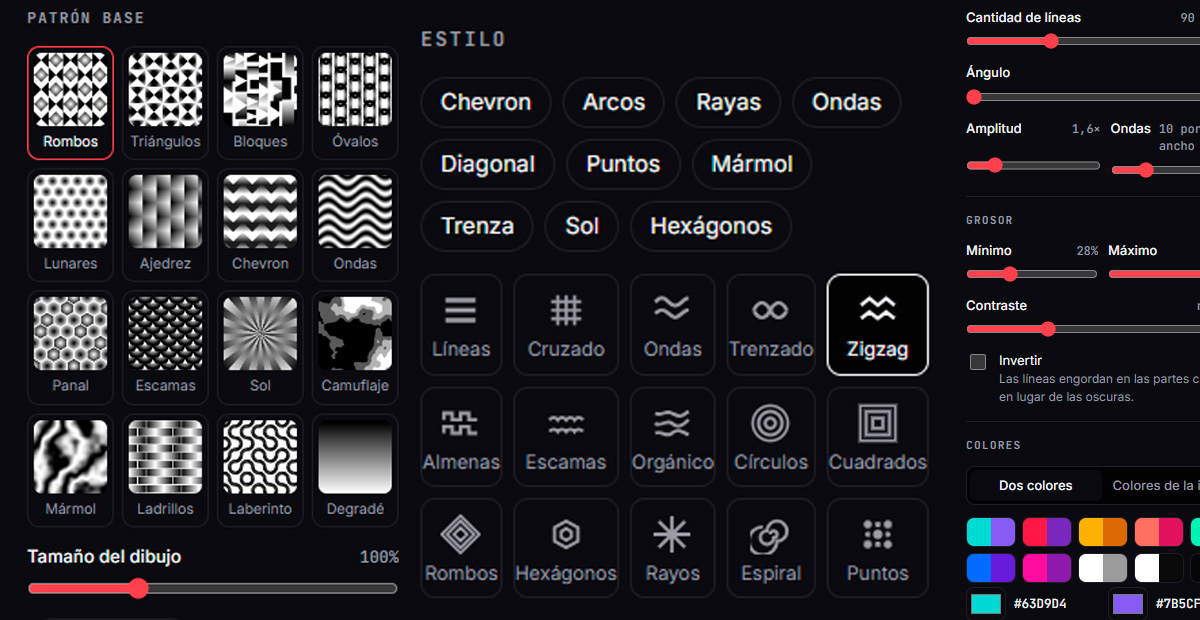Select the Degradé gradient pattern
The image size is (1200, 620).
(x=355, y=470)
